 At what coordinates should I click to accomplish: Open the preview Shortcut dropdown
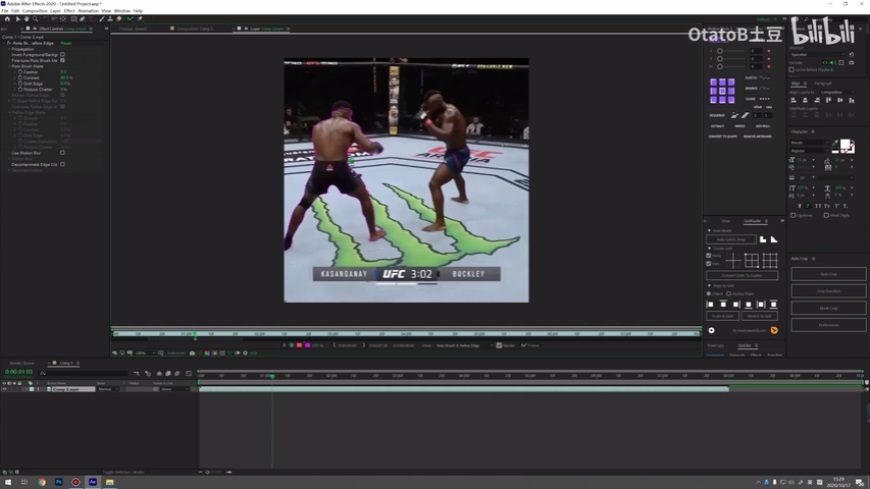(817, 54)
